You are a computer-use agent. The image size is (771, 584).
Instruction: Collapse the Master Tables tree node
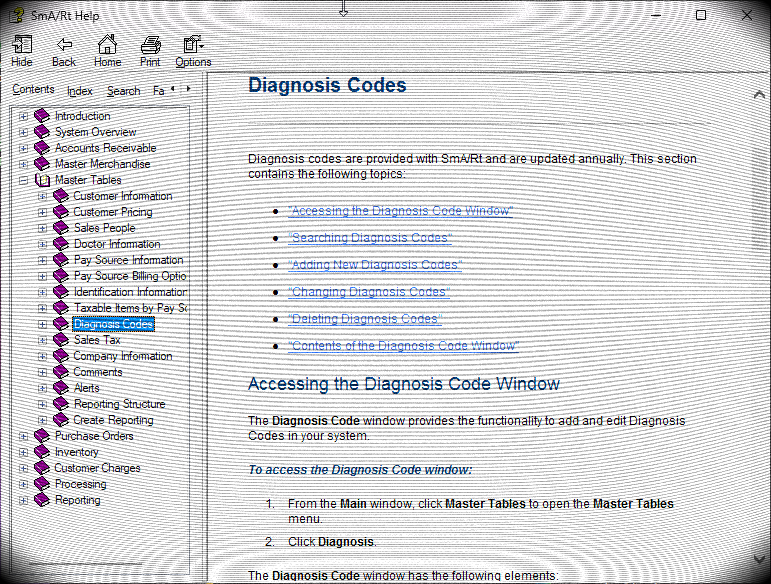click(23, 180)
